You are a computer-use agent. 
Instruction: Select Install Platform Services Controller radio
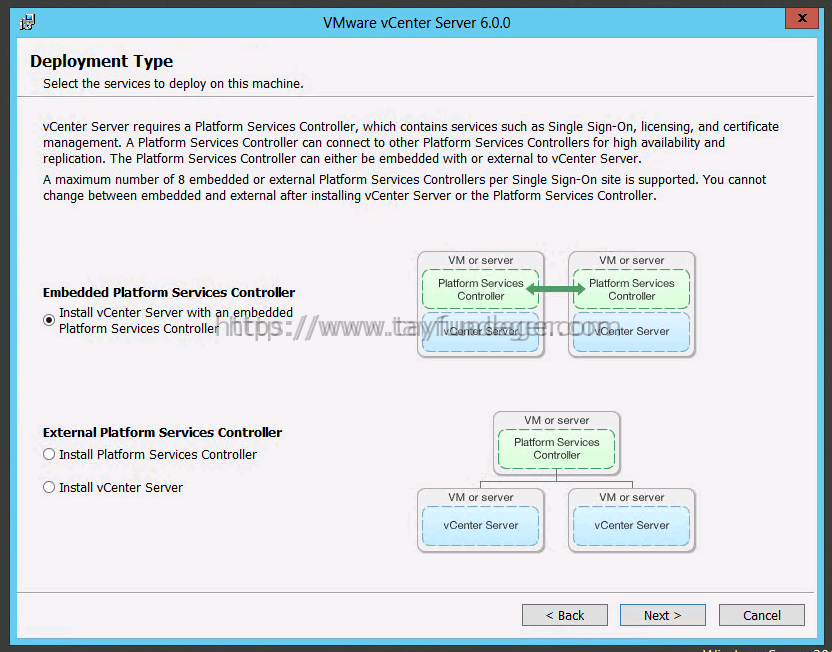pyautogui.click(x=49, y=454)
